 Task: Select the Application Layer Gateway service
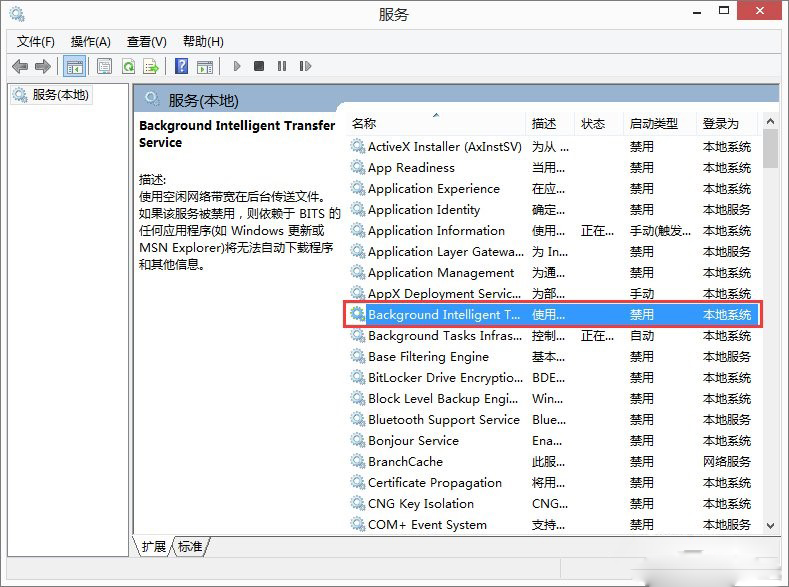pos(554,251)
